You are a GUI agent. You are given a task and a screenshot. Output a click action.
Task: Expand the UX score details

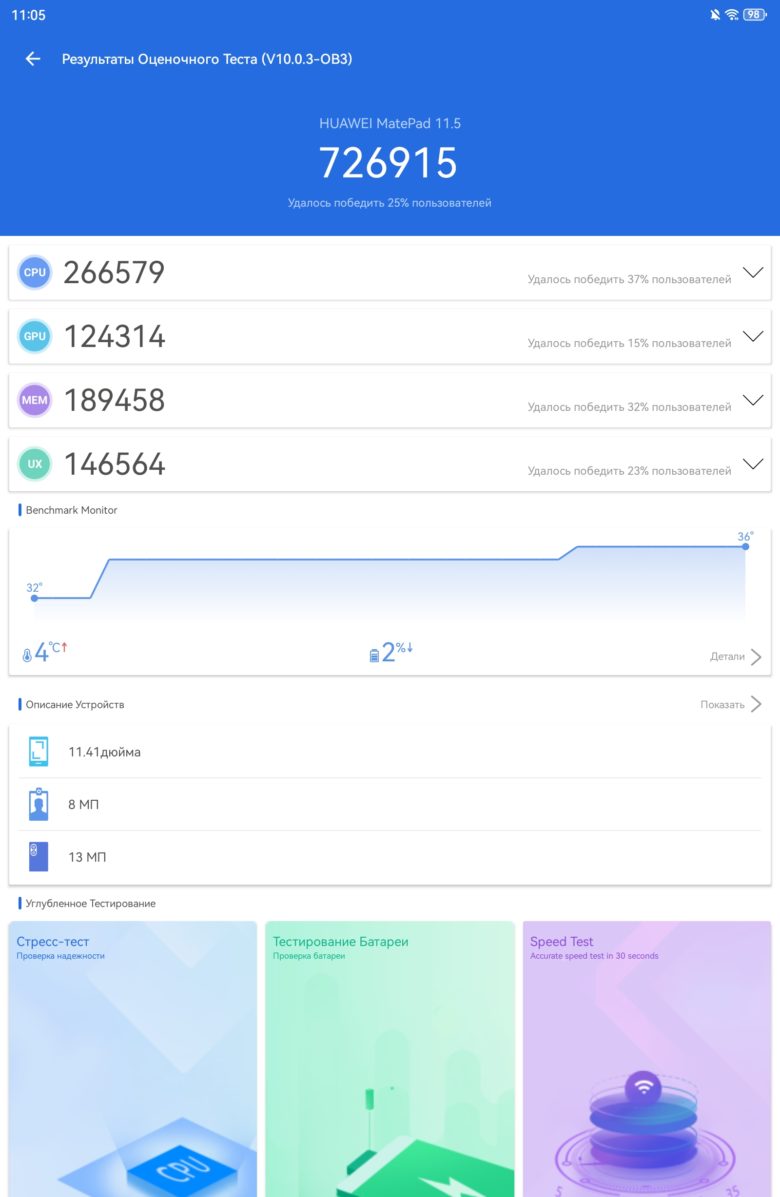753,464
